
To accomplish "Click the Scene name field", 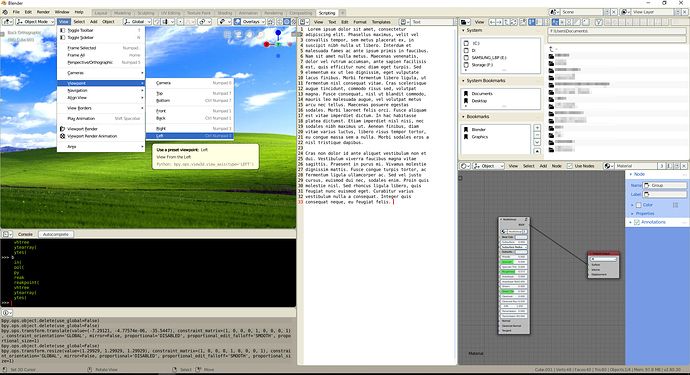I will click(x=583, y=12).
